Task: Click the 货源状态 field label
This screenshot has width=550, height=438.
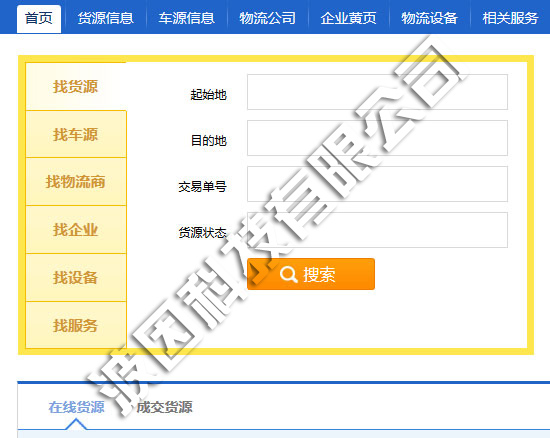Action: (x=202, y=233)
